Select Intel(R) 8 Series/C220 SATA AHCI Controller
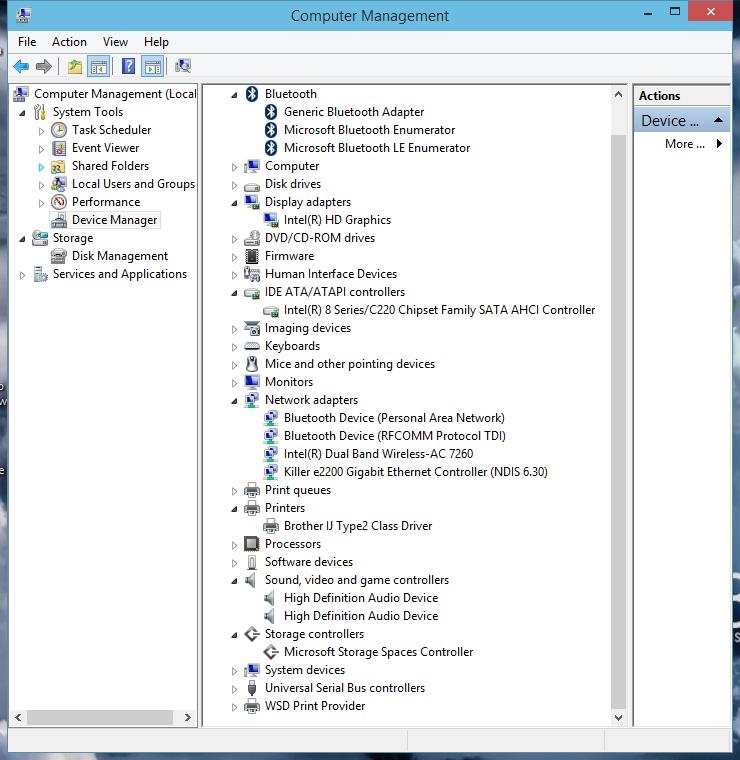This screenshot has height=760, width=740. (x=439, y=310)
